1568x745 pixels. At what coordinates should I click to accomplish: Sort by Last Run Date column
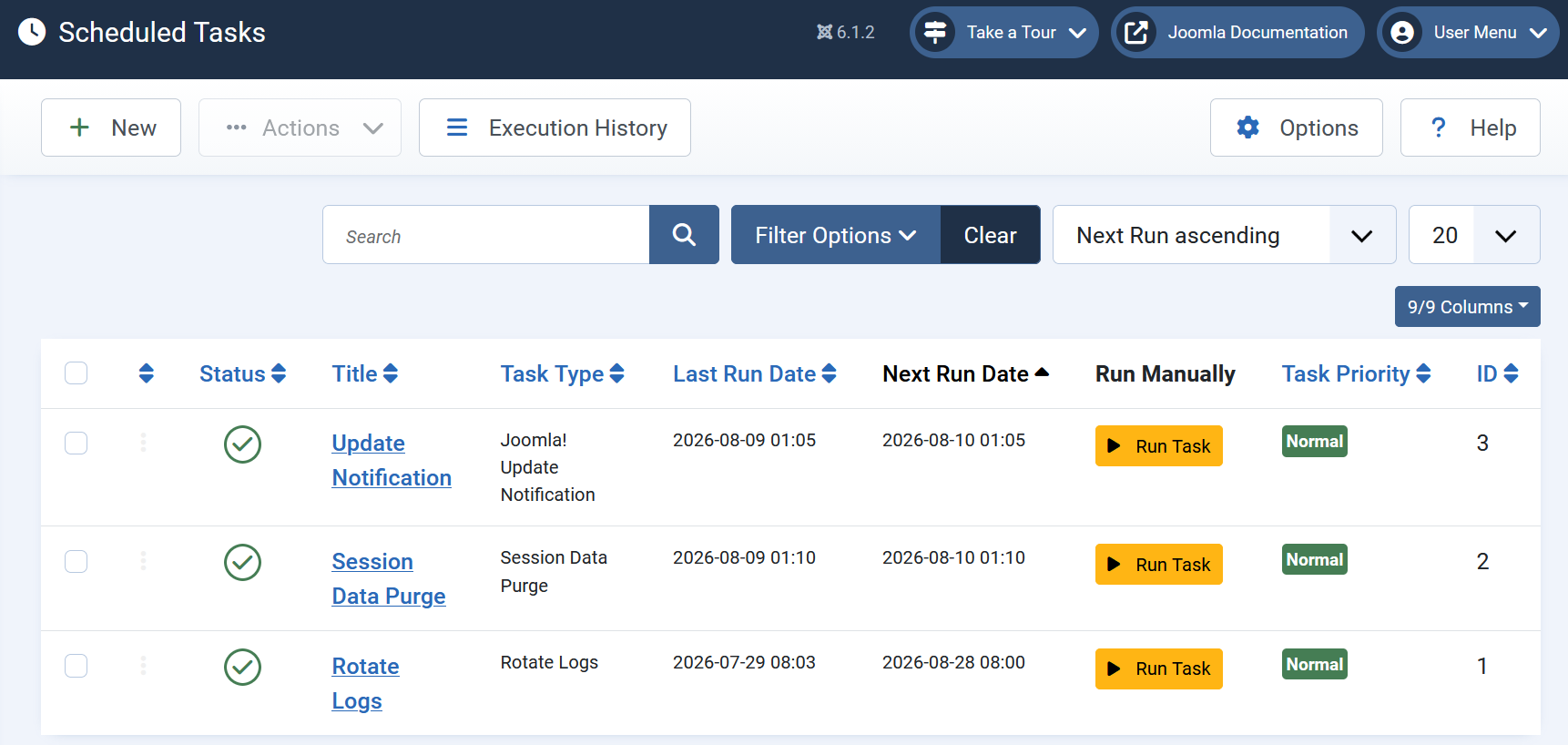click(x=754, y=373)
